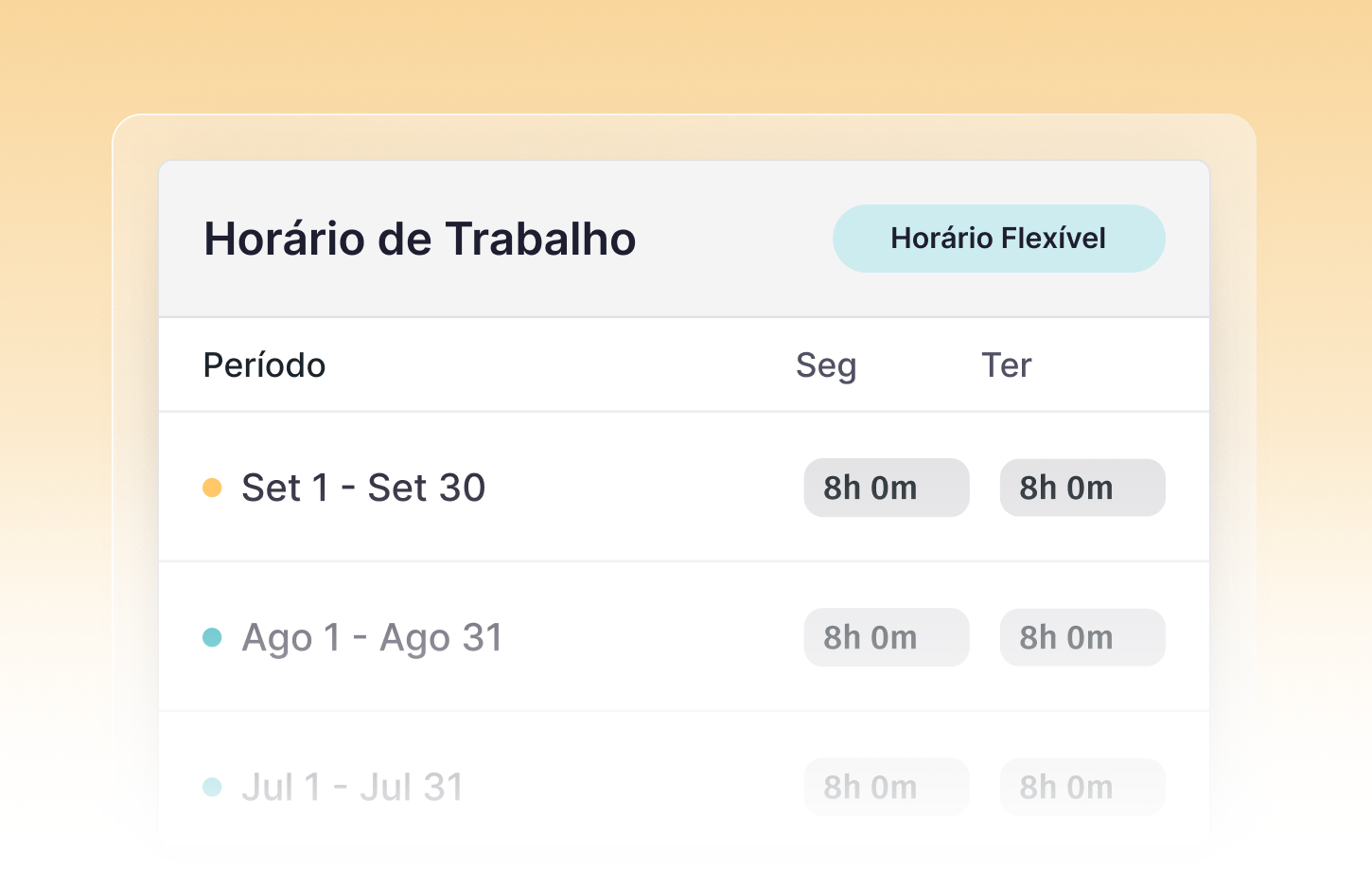1372x871 pixels.
Task: Edit Tuesday hours for Jul 1 - Jul 31
Action: coord(1082,787)
